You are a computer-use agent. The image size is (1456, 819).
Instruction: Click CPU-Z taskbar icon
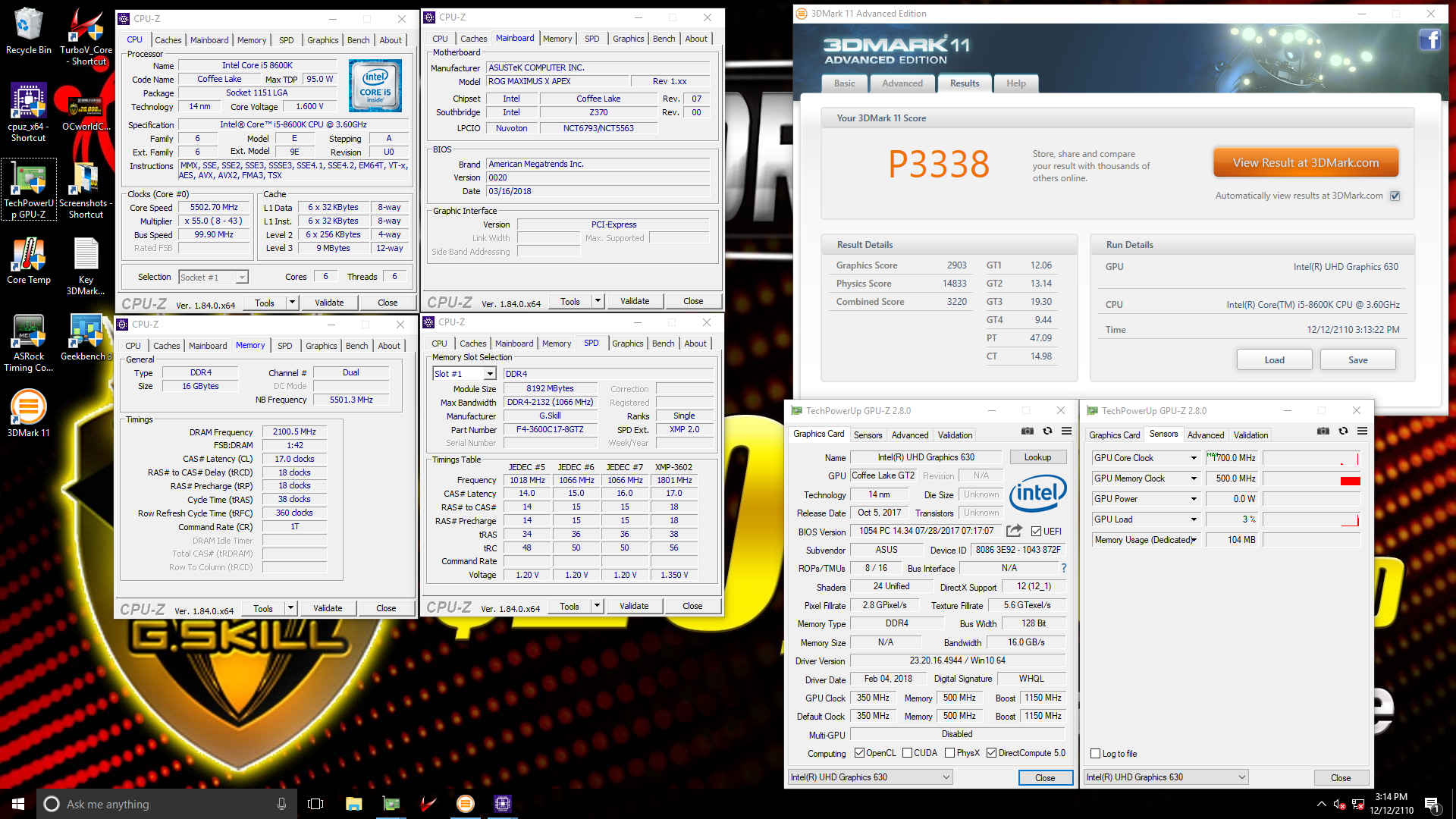(x=503, y=804)
